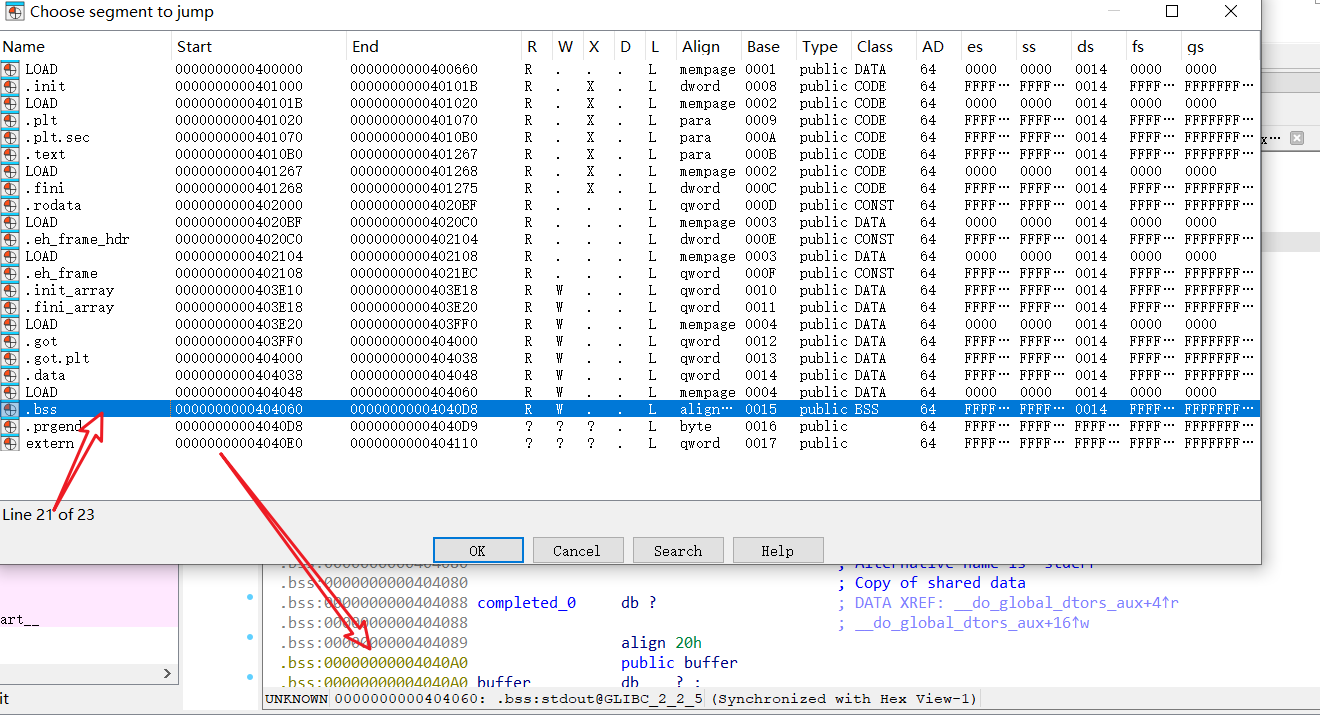Close the background tab with X

[x=1296, y=138]
